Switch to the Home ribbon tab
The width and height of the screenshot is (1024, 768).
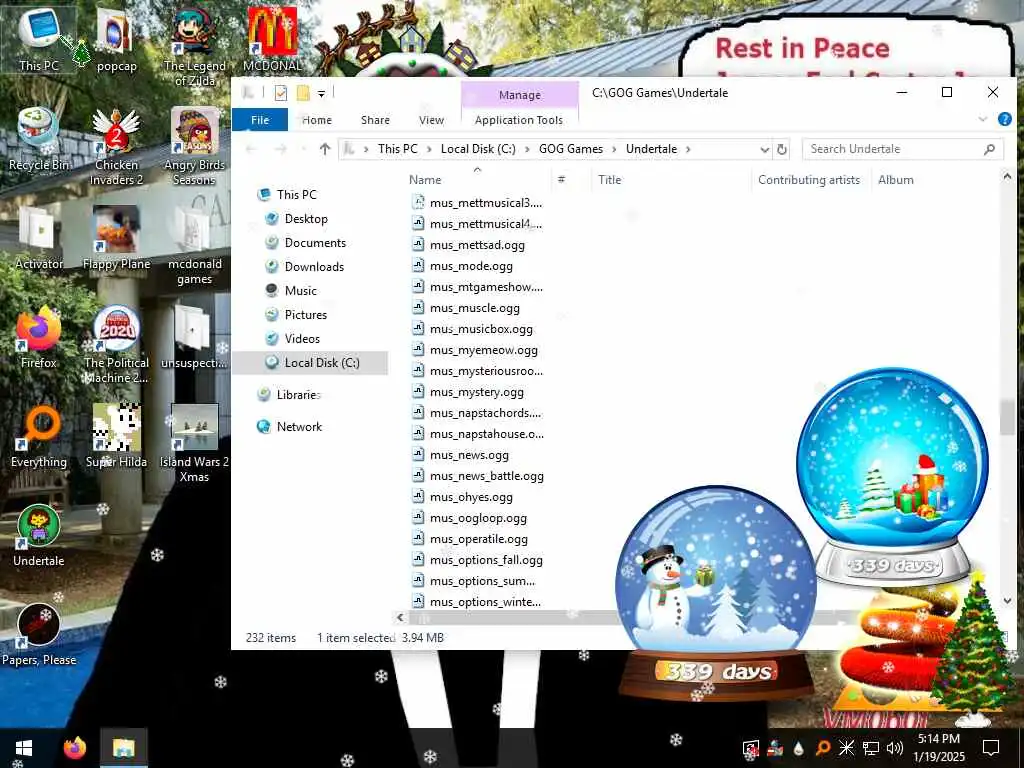317,120
